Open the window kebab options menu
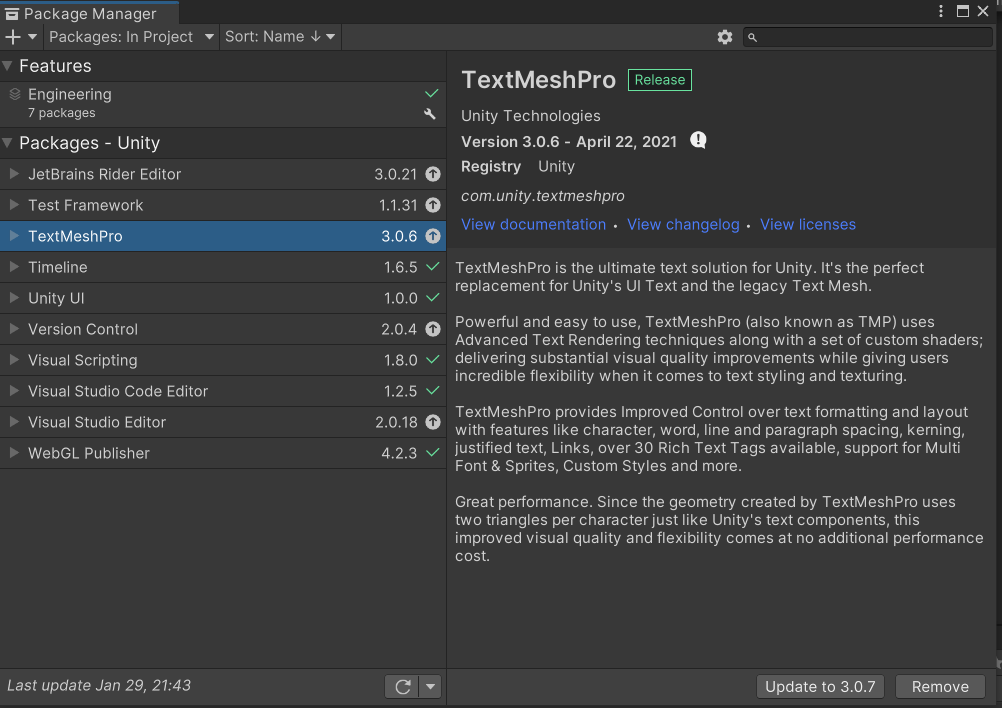 point(941,12)
